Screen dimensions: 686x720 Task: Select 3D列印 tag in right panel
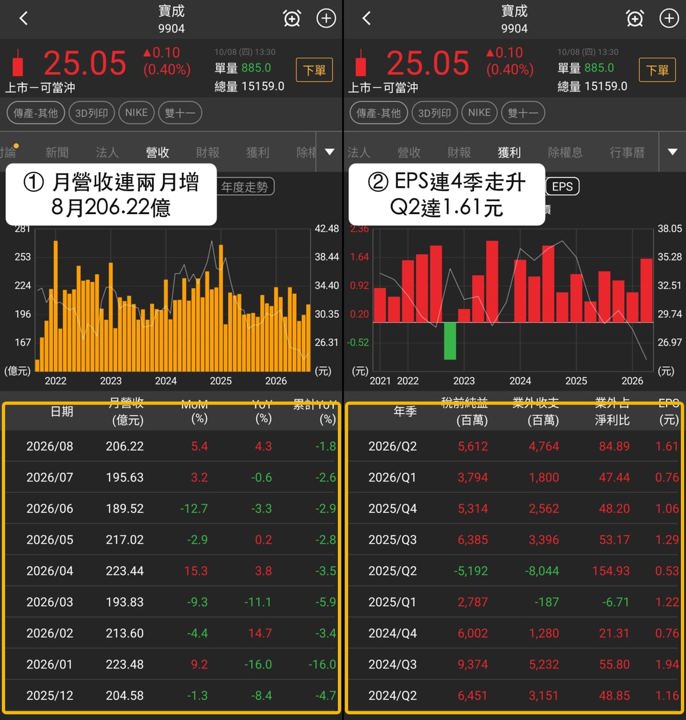434,113
